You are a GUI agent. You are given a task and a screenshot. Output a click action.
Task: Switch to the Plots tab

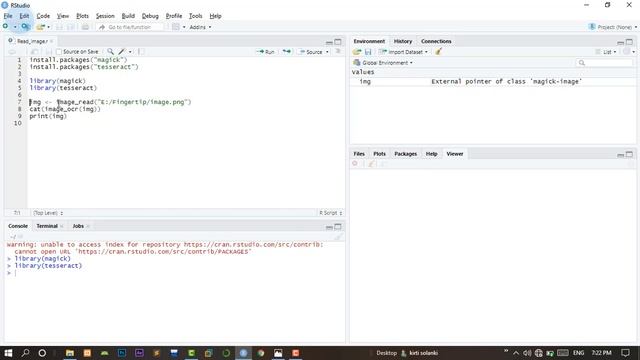tap(380, 154)
